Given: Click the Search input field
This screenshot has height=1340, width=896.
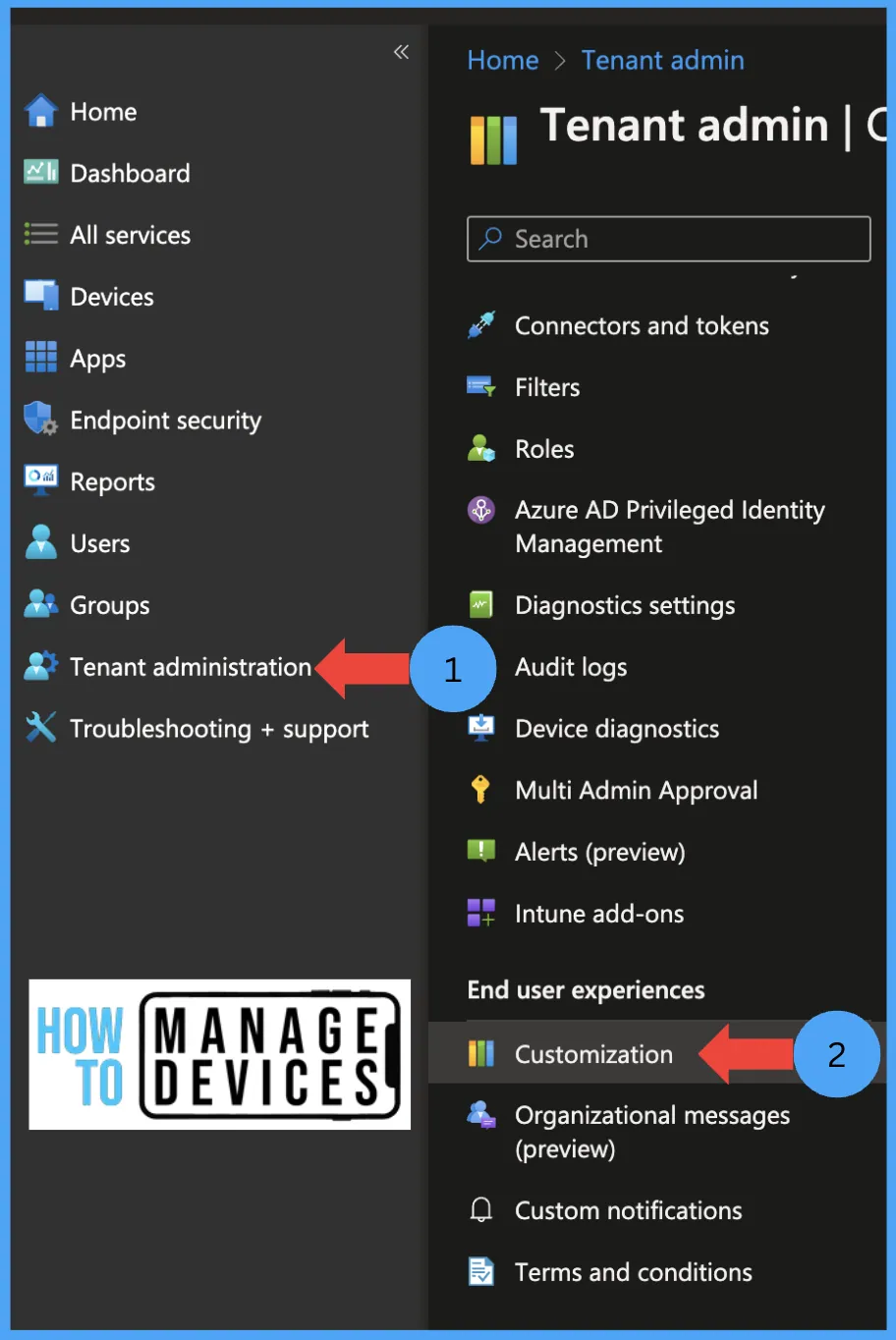Looking at the screenshot, I should pyautogui.click(x=669, y=239).
